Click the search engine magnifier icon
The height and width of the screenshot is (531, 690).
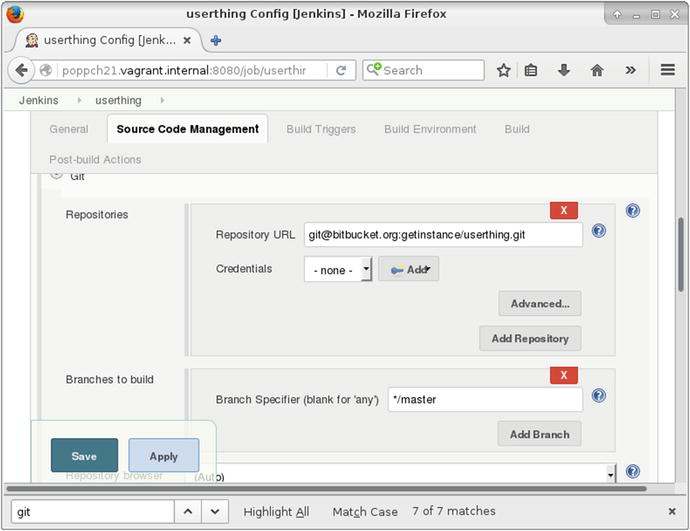pyautogui.click(x=374, y=69)
